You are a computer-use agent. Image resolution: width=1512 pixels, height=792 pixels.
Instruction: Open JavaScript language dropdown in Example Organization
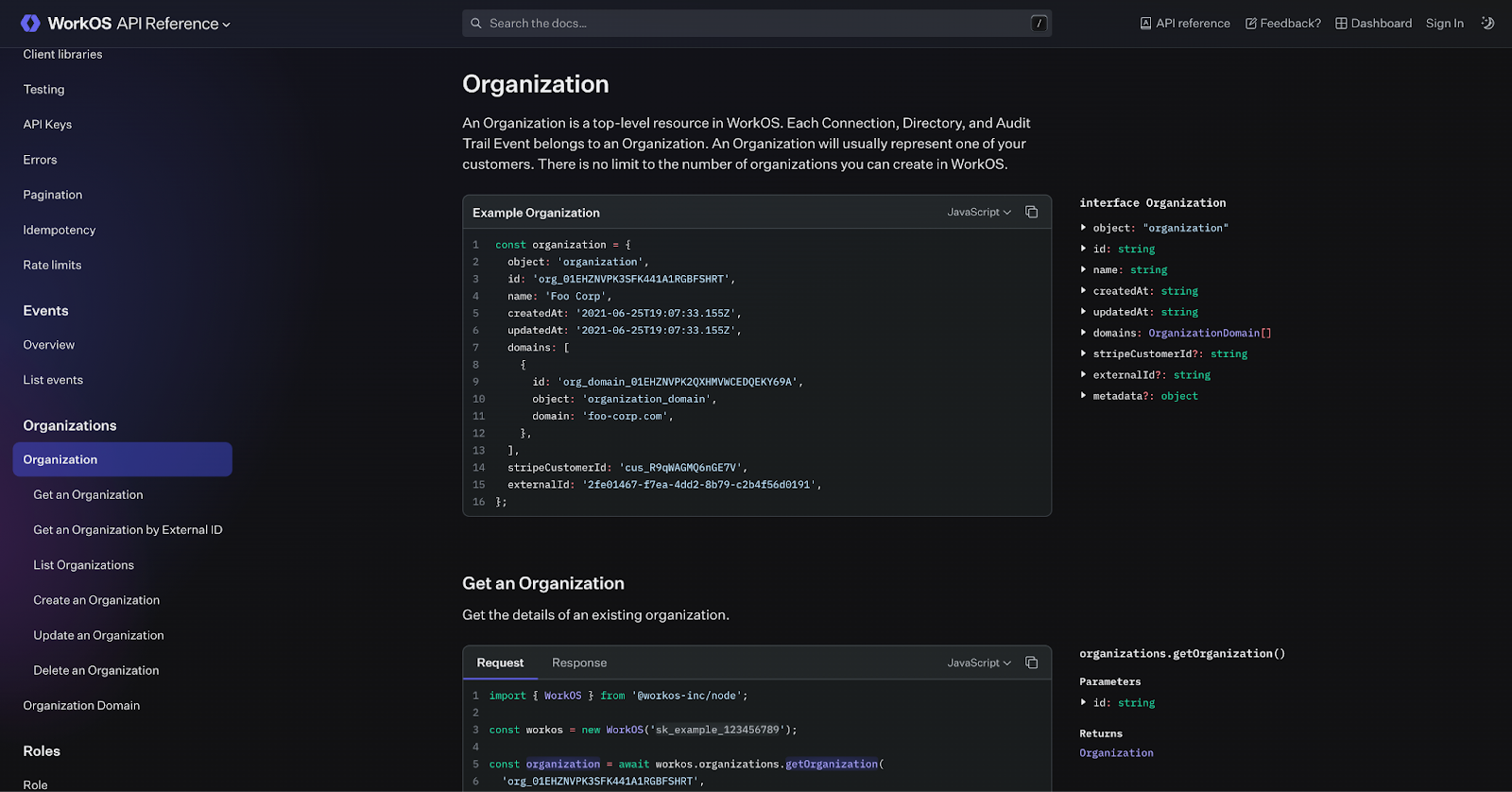click(x=979, y=213)
